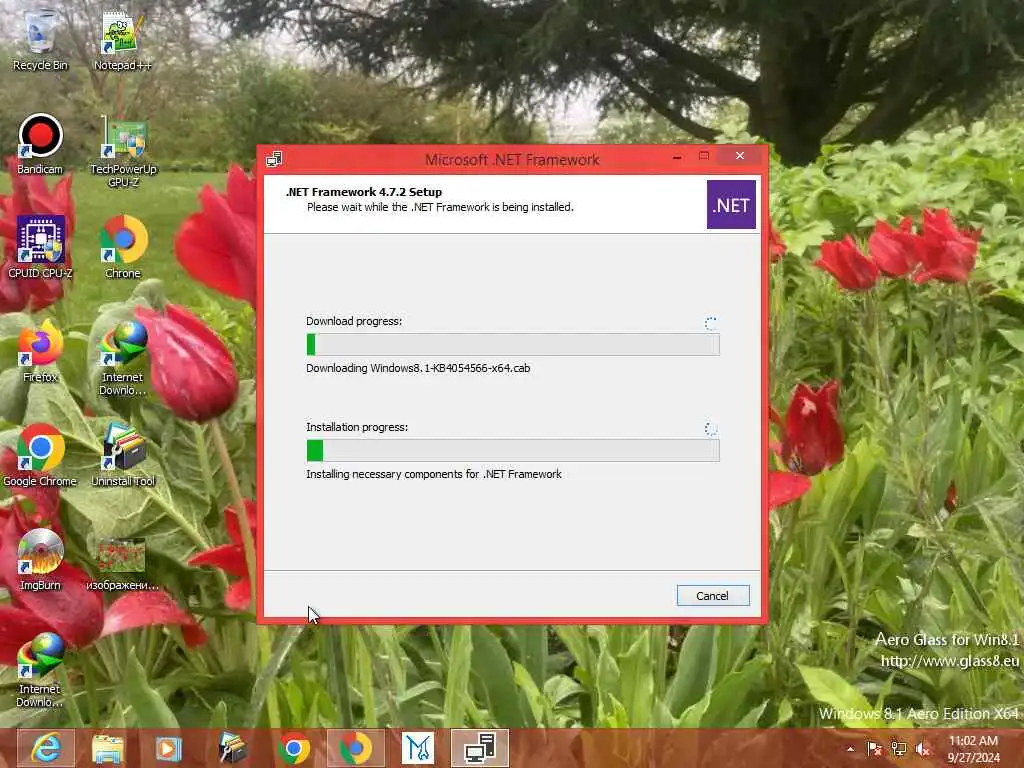
Task: Minimize the Microsoft .NET Framework window
Action: pos(677,157)
